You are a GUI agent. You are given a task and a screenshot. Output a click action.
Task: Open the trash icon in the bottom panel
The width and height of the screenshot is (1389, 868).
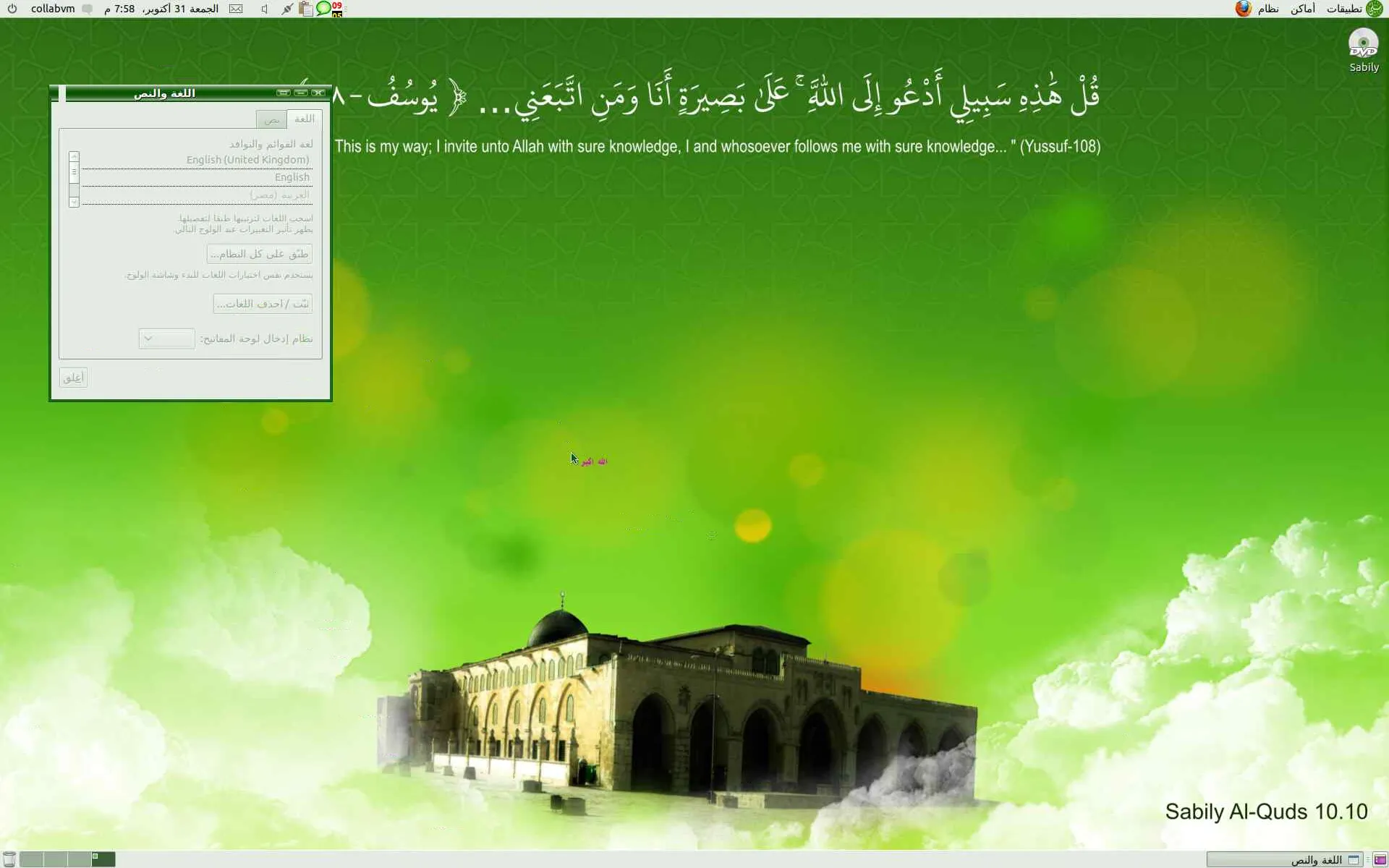pos(9,859)
